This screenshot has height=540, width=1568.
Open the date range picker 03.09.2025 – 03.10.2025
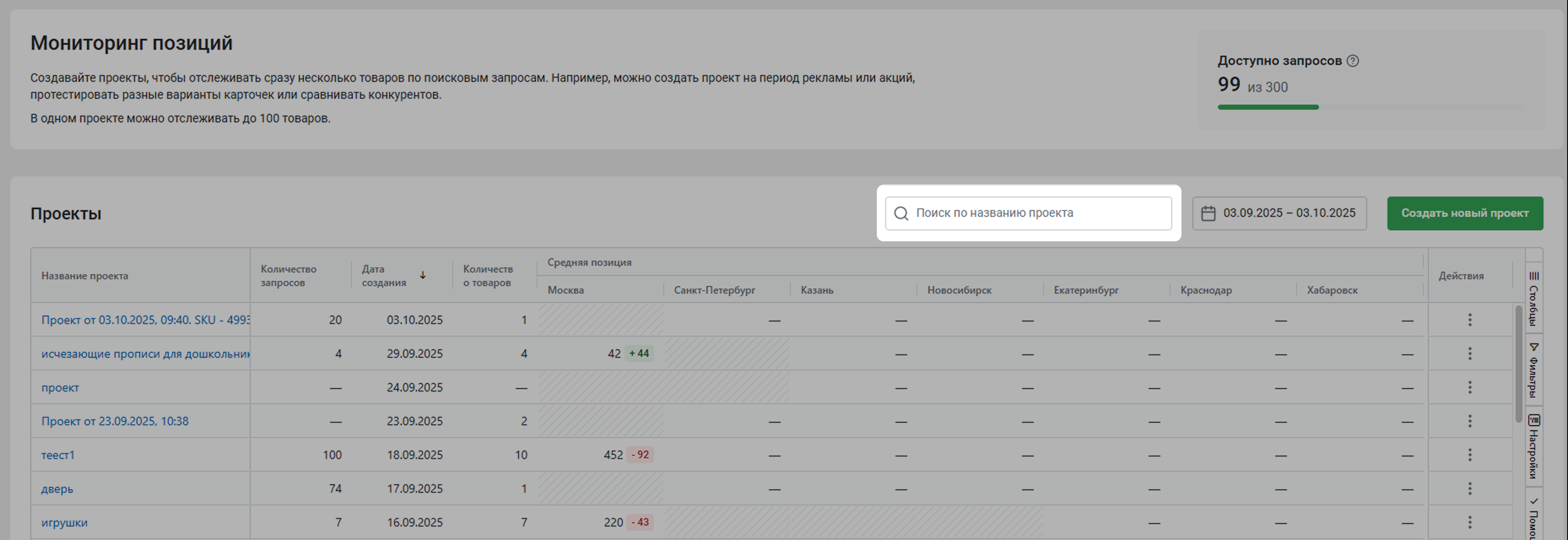1289,213
